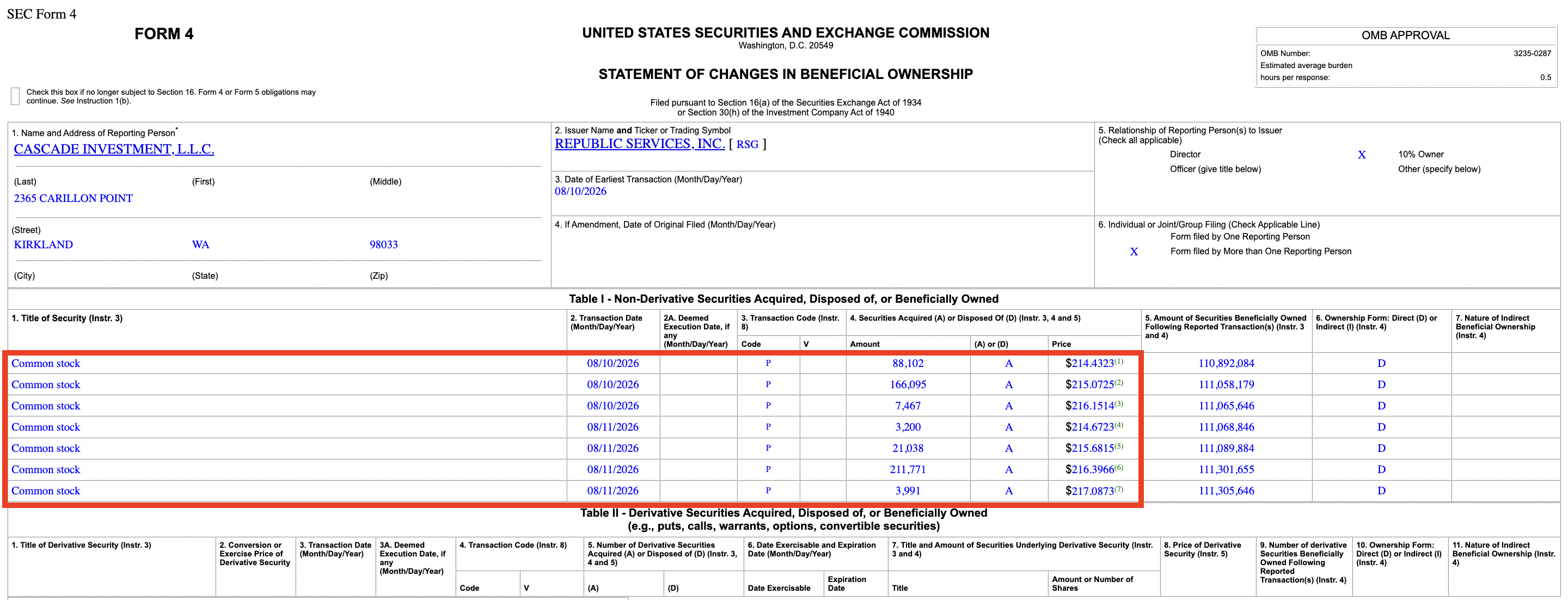Open footnote (3) next to $216.1514
This screenshot has width=1568, height=600.
tap(1119, 403)
